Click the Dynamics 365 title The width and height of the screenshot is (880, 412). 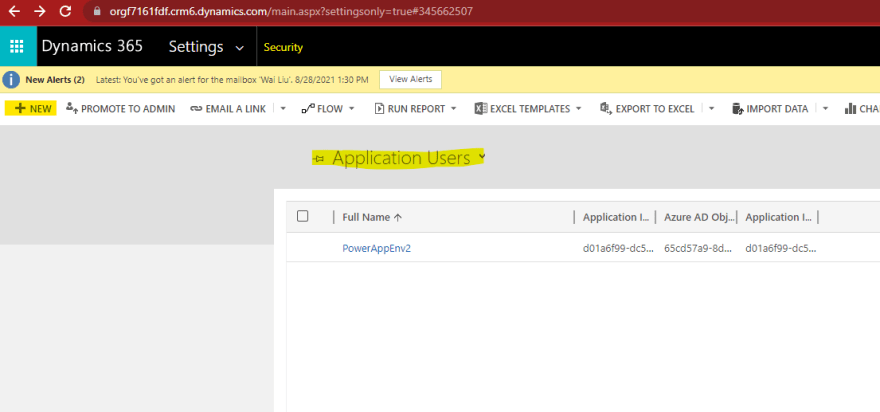[x=92, y=47]
